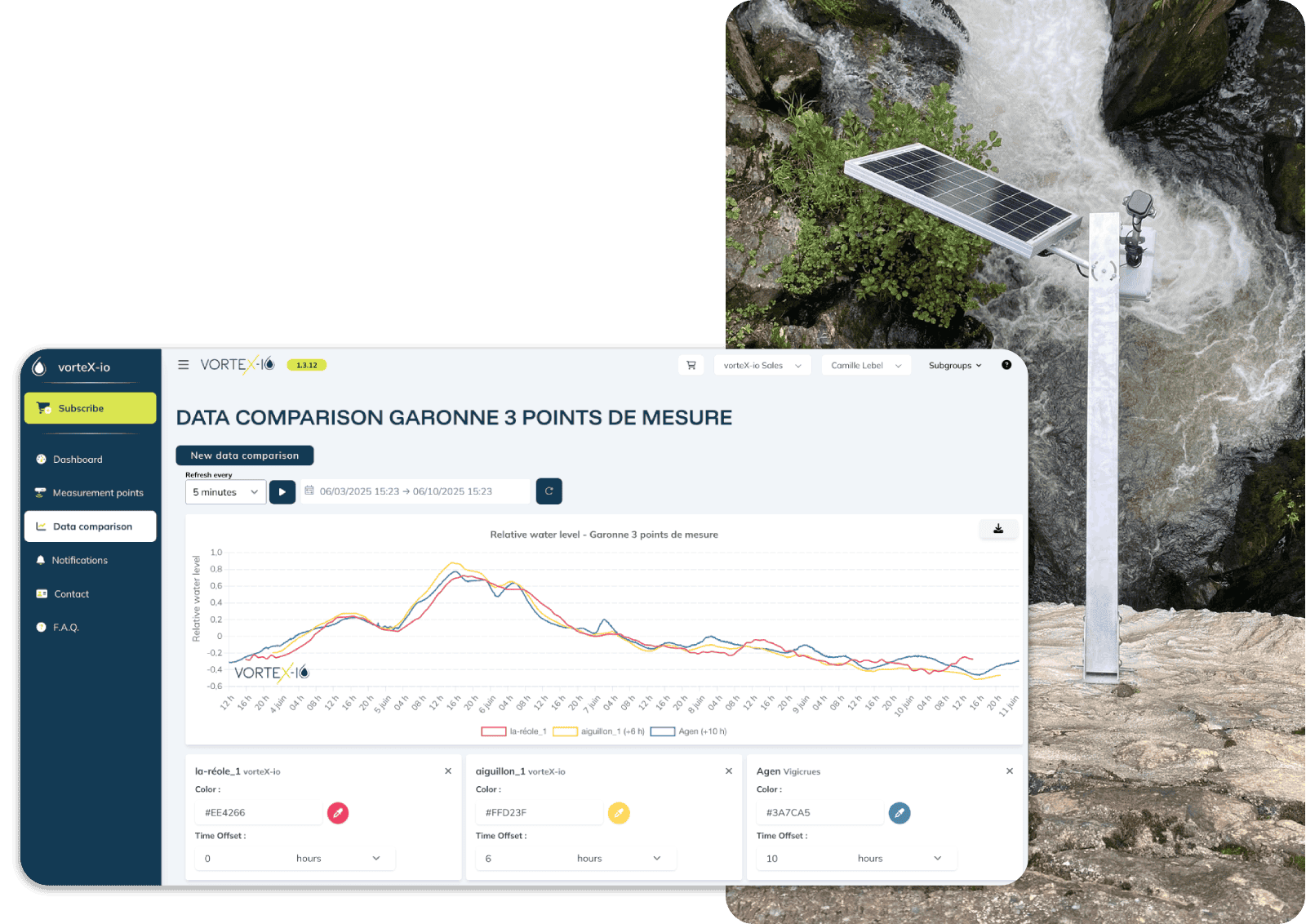Select Data comparison menu item
The height and width of the screenshot is (924, 1306).
coord(90,526)
